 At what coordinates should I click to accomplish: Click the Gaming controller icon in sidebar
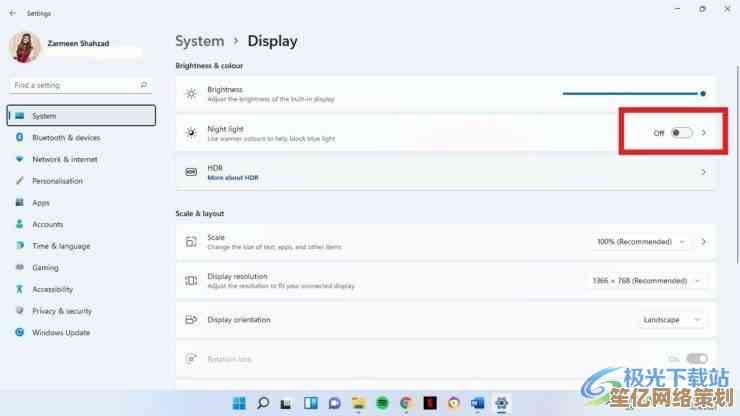(19, 268)
